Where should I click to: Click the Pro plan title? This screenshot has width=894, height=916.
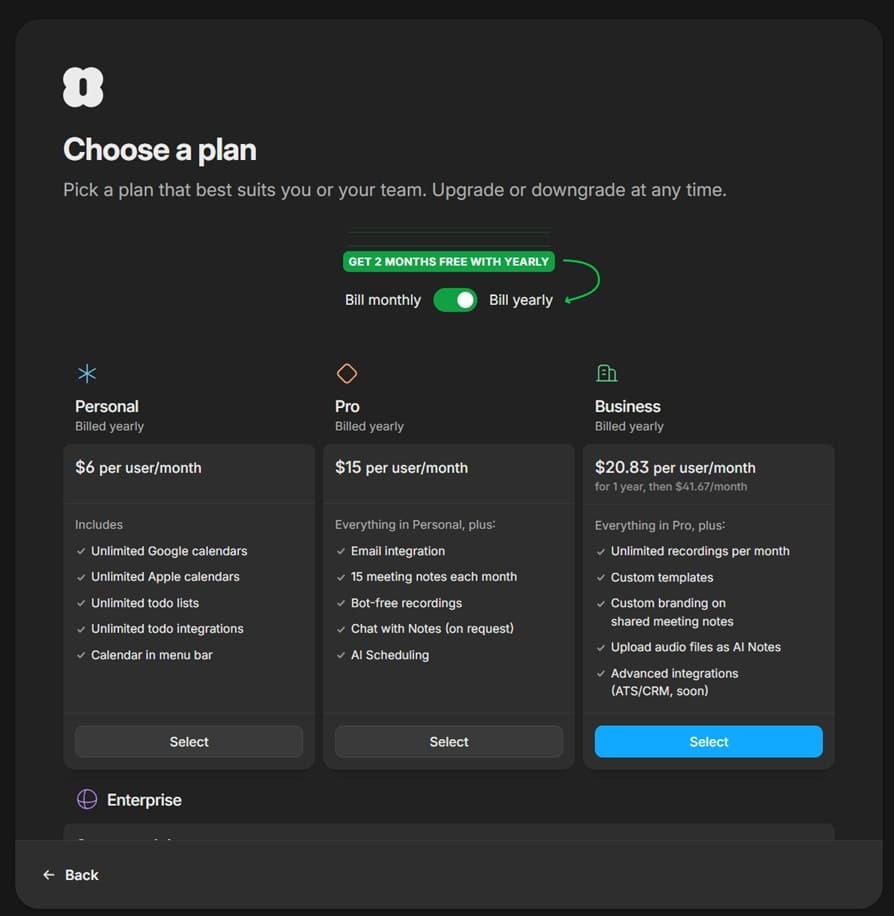[x=348, y=406]
